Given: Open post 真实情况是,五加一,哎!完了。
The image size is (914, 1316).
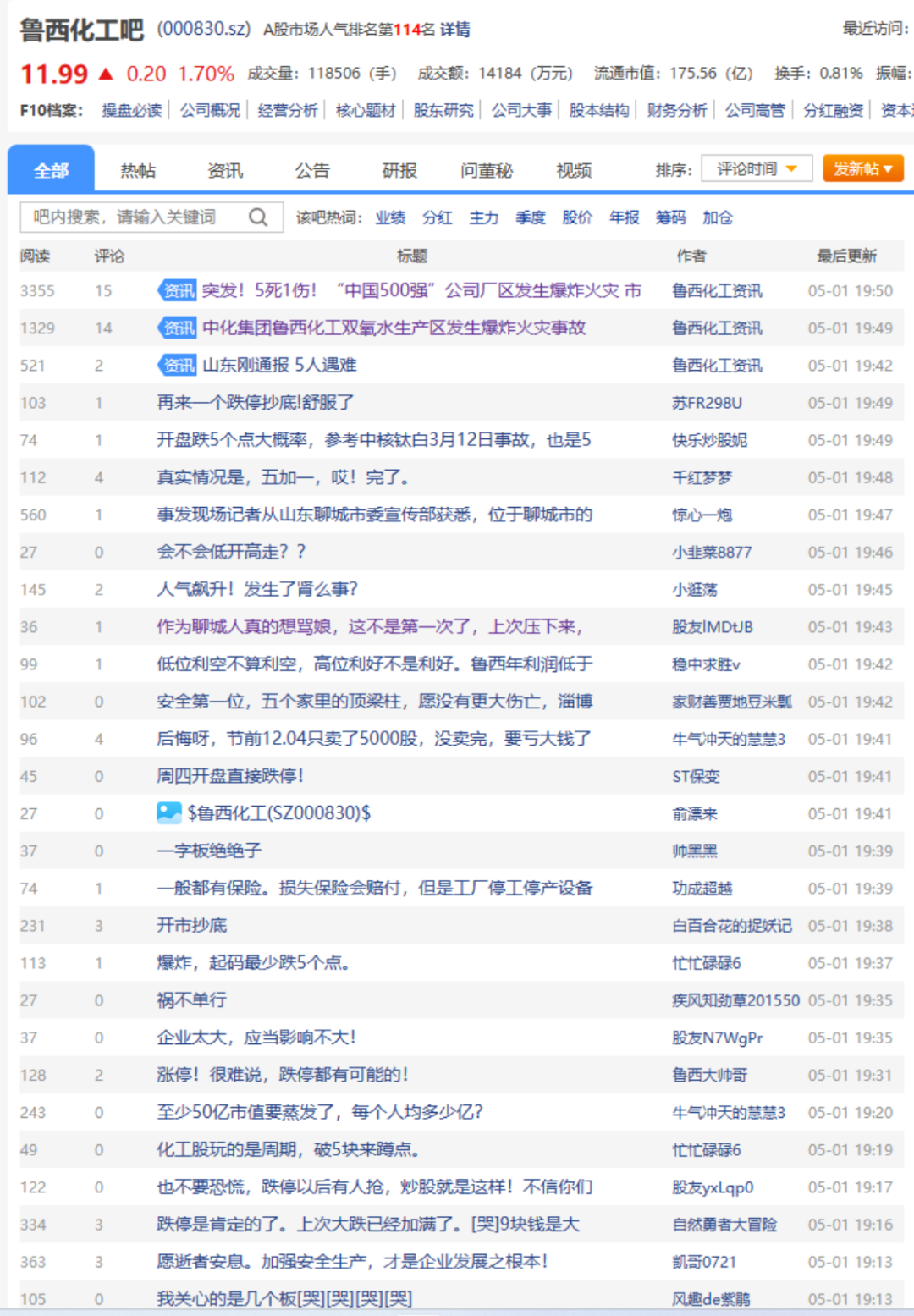Looking at the screenshot, I should point(283,477).
